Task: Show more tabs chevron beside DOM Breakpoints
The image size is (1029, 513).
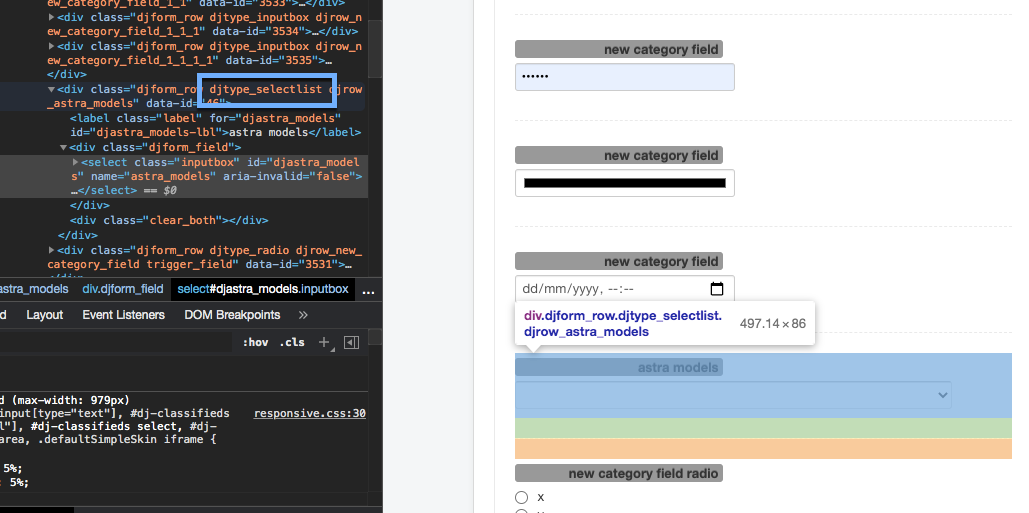Action: (x=303, y=315)
